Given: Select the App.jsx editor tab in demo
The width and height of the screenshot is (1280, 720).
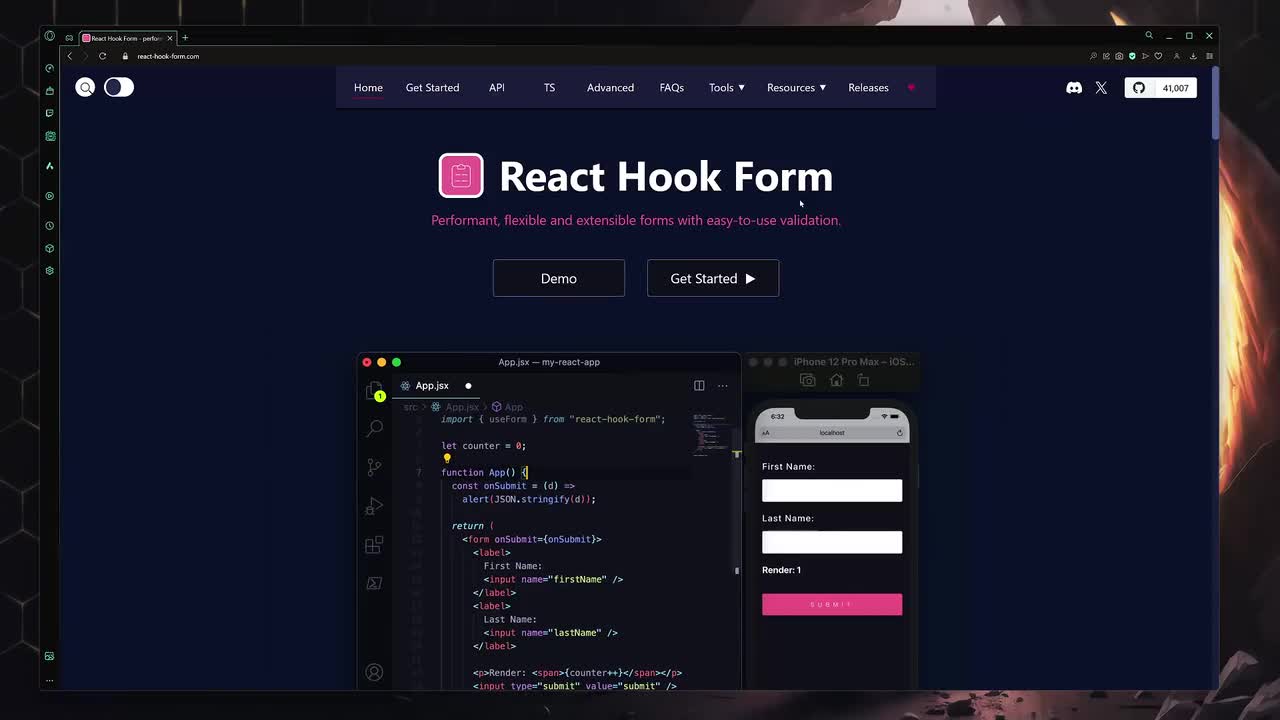Looking at the screenshot, I should click(435, 385).
